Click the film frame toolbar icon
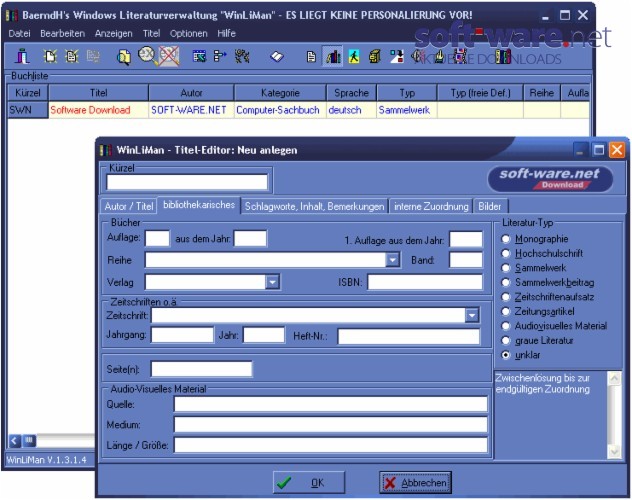632x500 pixels. coord(460,56)
